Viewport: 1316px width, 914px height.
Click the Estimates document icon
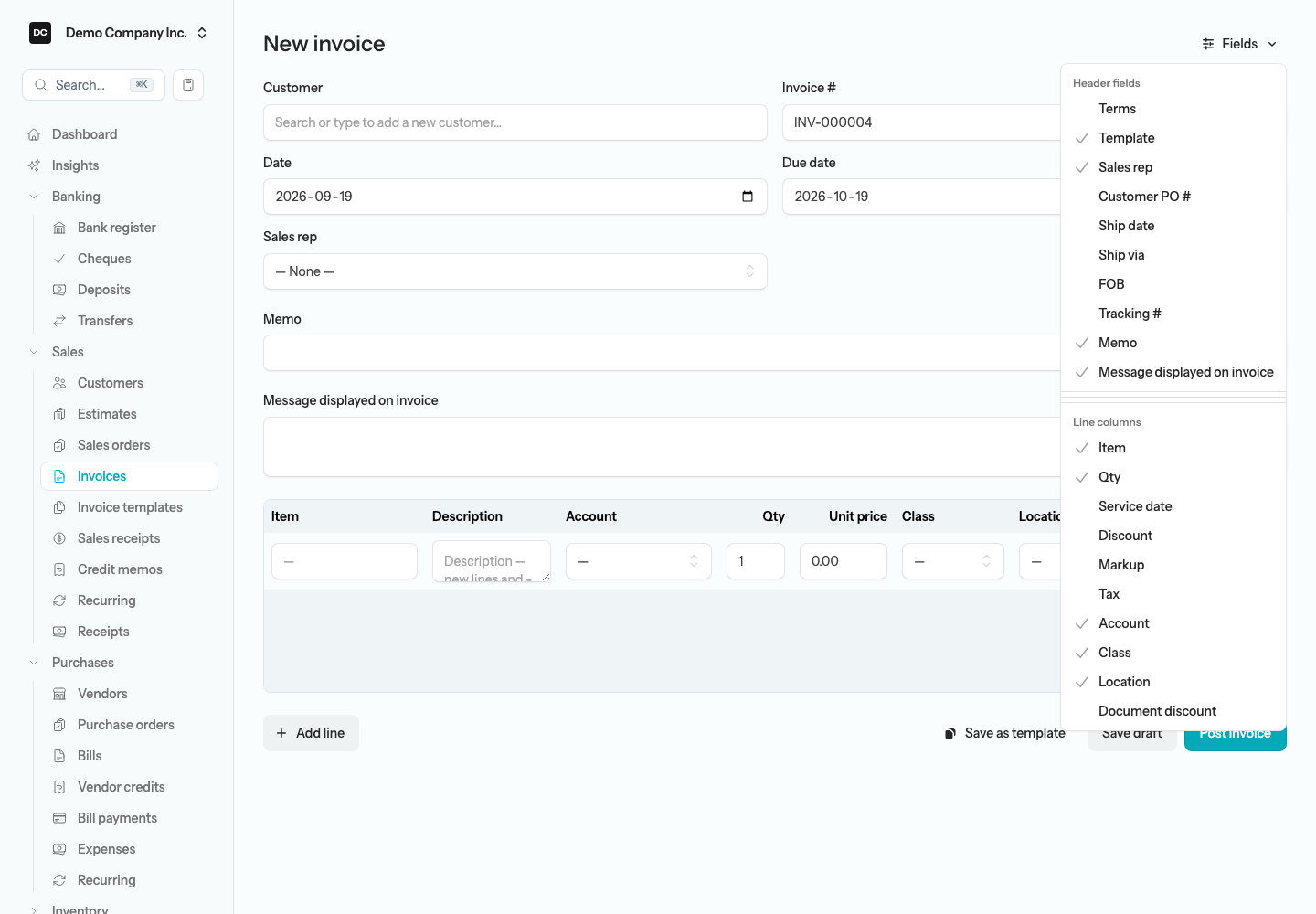pyautogui.click(x=59, y=414)
